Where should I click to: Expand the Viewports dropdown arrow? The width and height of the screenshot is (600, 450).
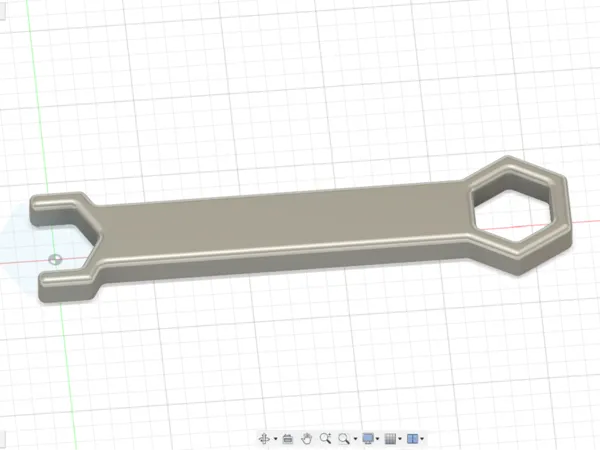coord(422,439)
